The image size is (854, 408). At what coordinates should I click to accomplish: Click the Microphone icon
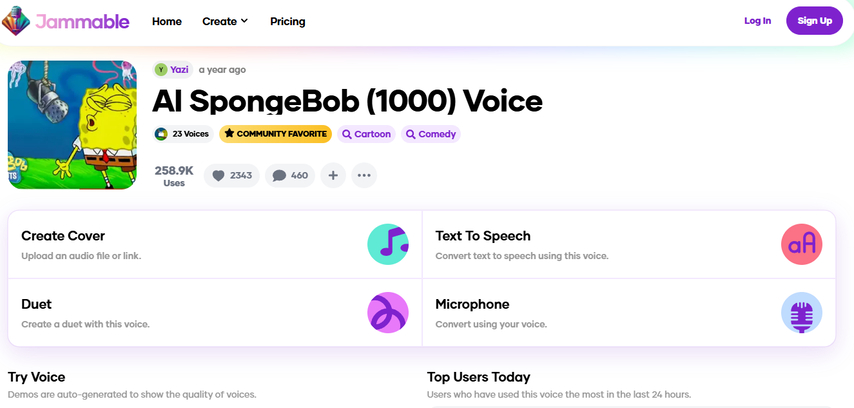pyautogui.click(x=801, y=312)
